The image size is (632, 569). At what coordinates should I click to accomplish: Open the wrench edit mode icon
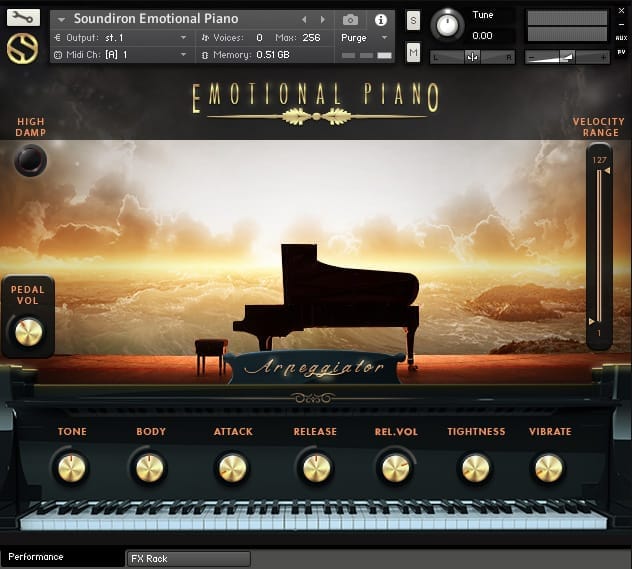23,17
